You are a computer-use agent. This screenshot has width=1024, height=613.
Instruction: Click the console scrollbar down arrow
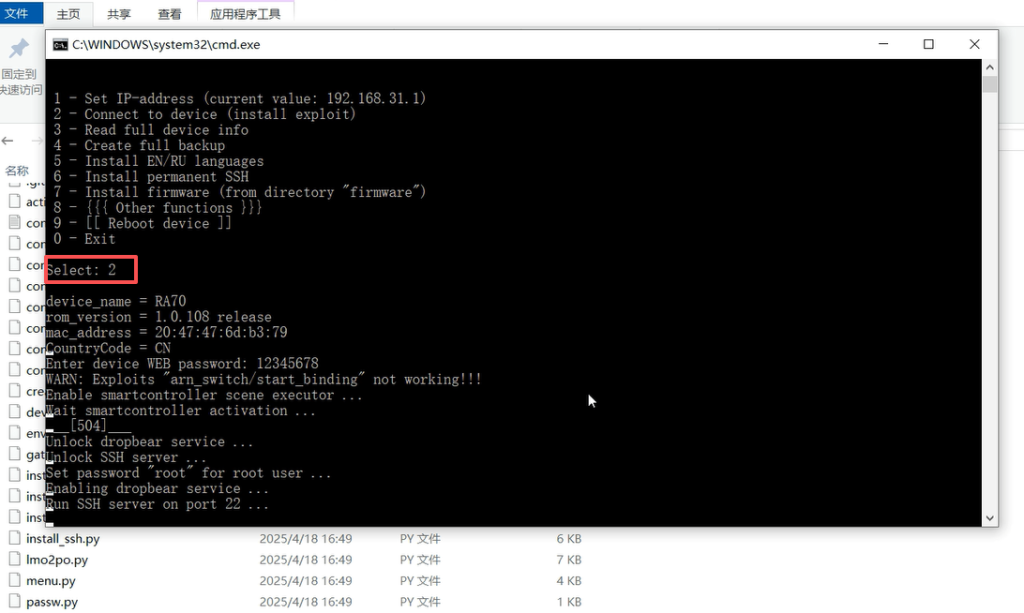[x=990, y=518]
